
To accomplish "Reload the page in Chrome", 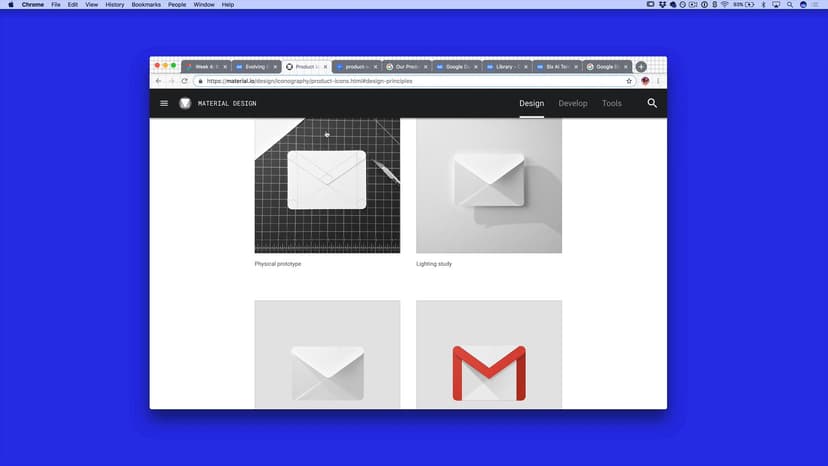I will [x=184, y=81].
